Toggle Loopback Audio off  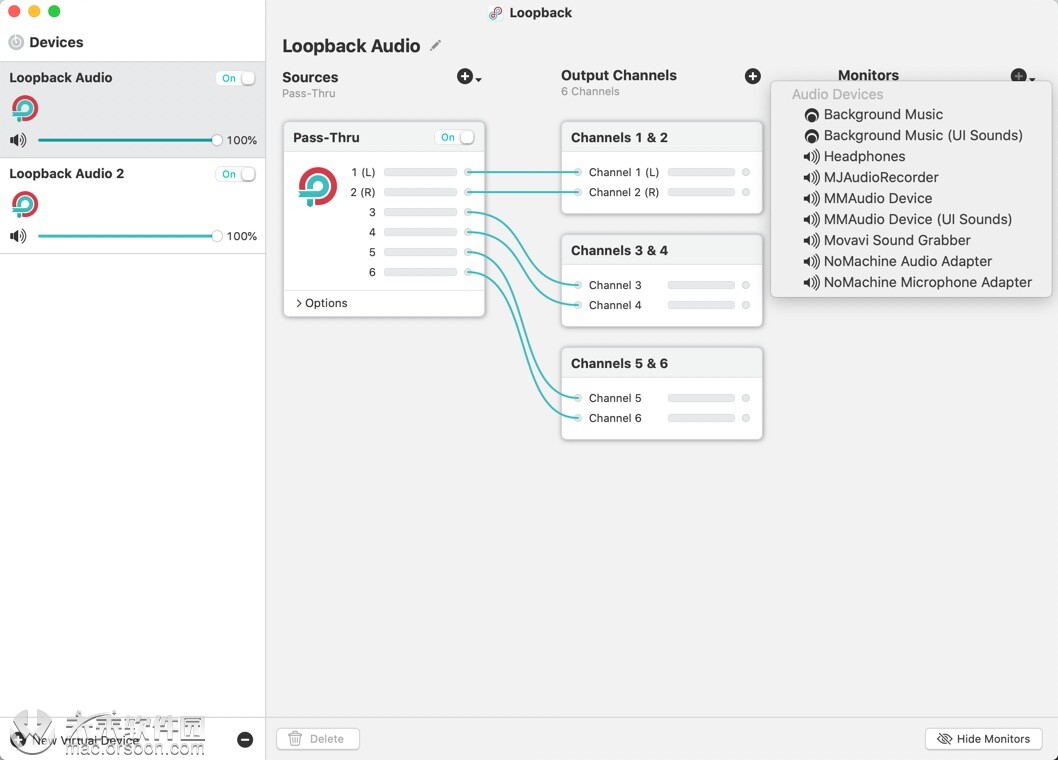pyautogui.click(x=237, y=77)
